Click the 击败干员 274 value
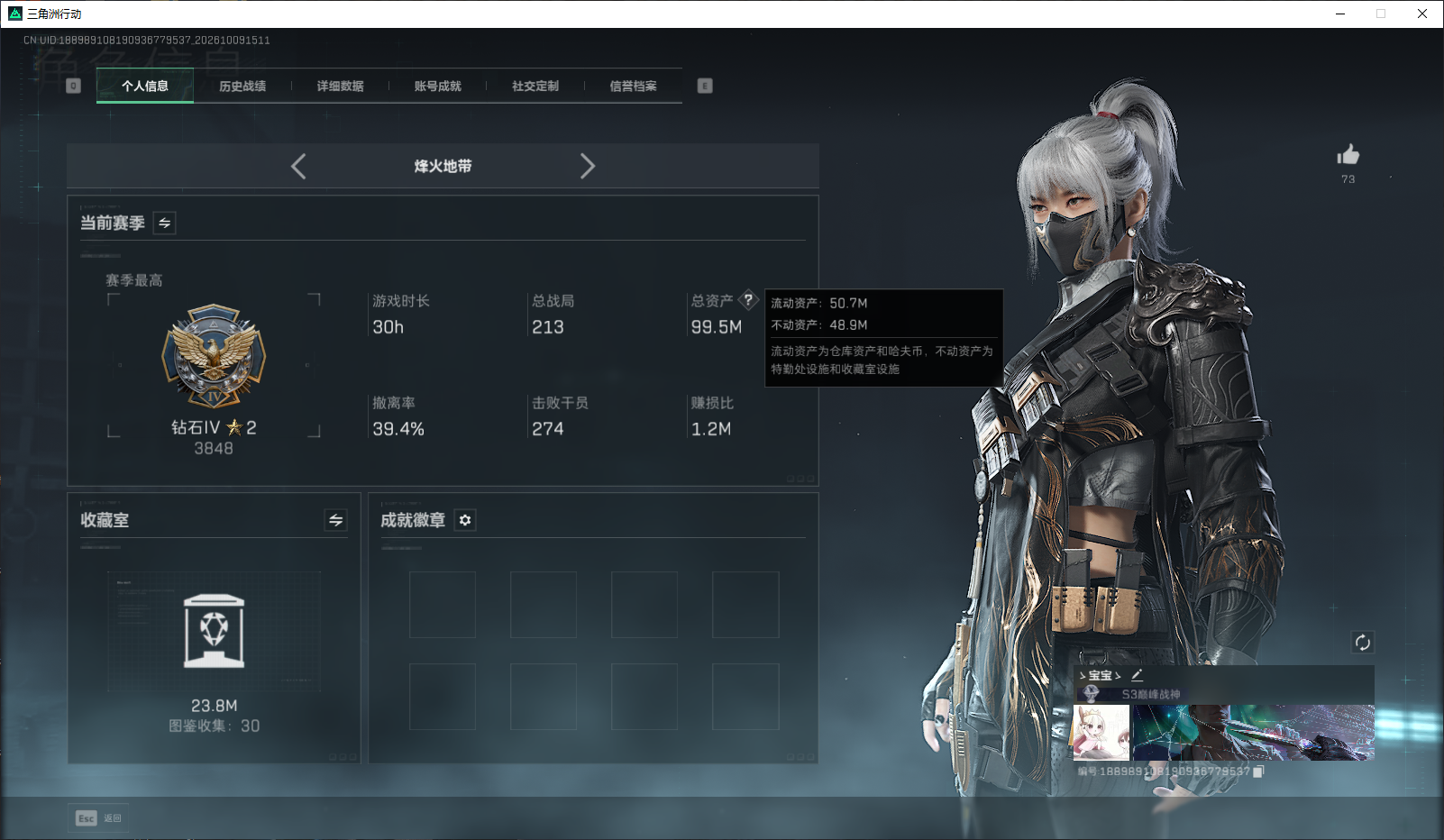The image size is (1444, 840). (x=548, y=429)
